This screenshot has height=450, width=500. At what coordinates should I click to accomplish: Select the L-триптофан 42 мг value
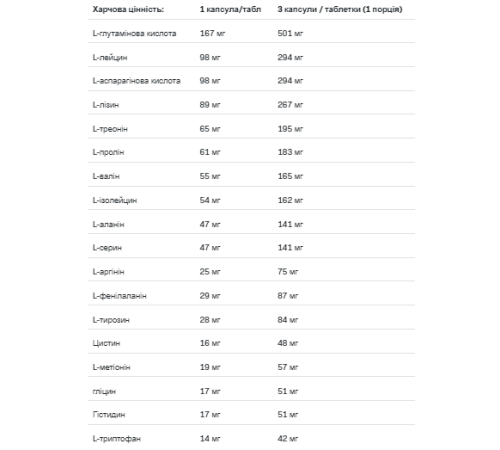(x=288, y=438)
